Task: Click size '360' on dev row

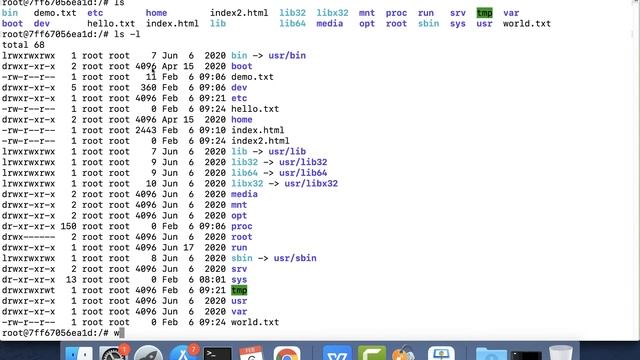Action: point(149,87)
